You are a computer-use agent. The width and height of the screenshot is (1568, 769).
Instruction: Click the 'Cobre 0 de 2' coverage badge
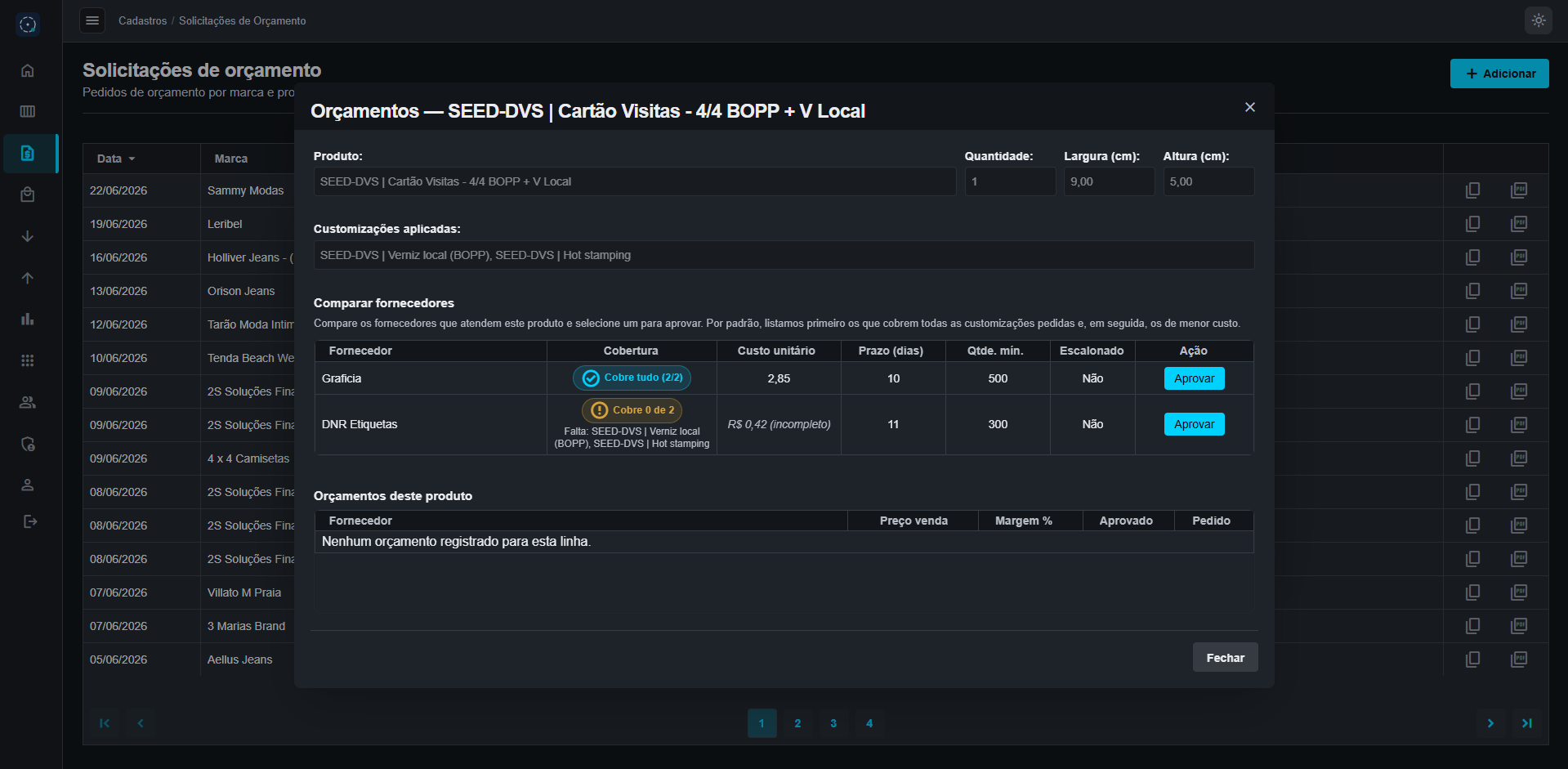632,410
